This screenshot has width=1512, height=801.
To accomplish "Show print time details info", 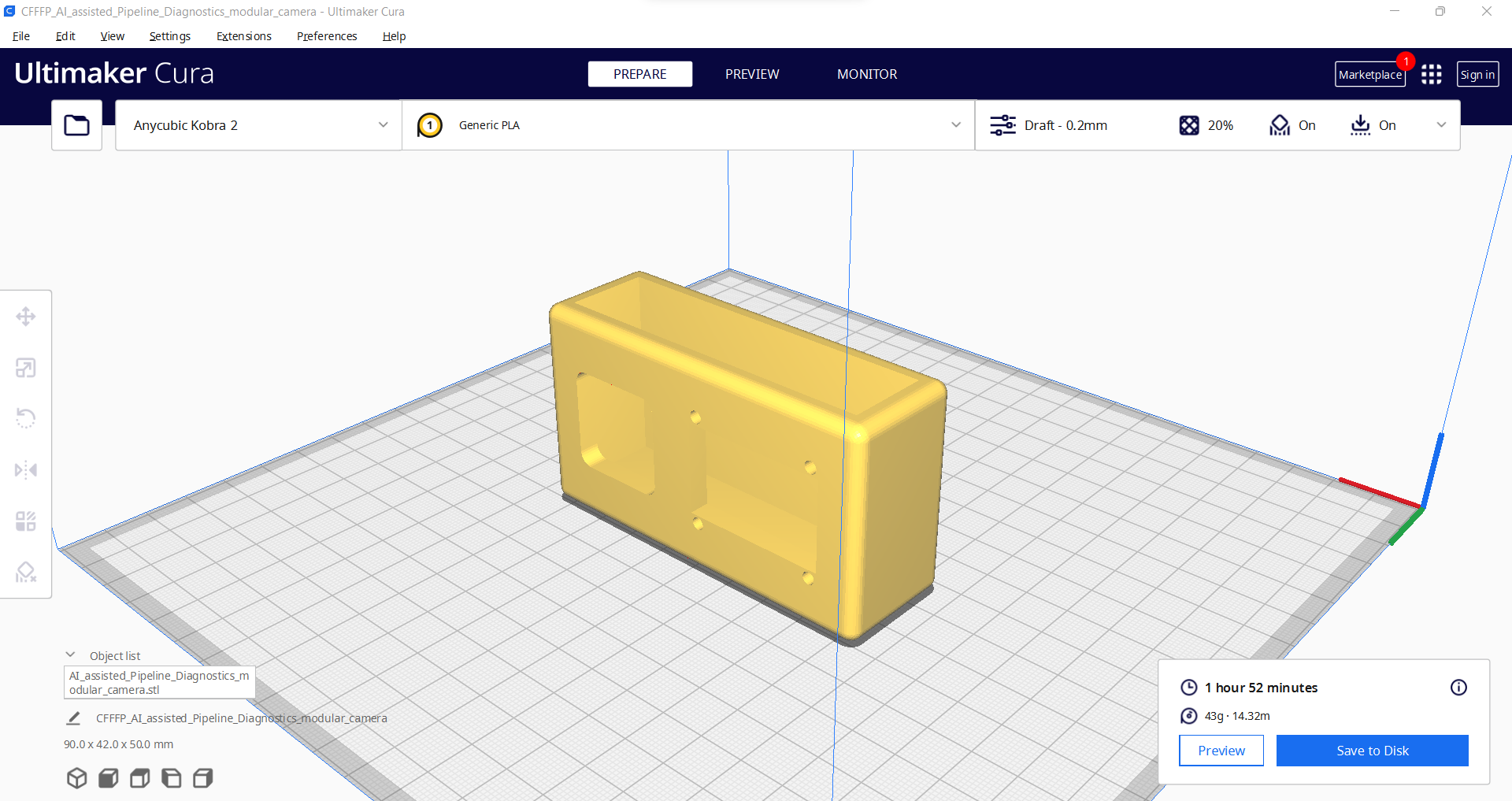I will [1458, 688].
